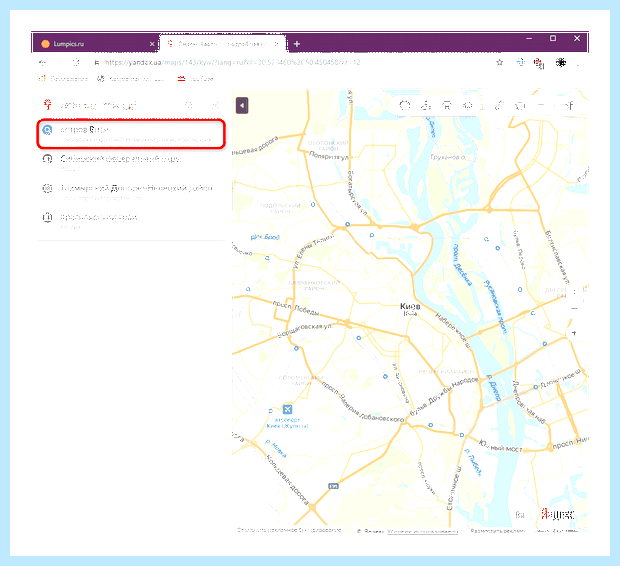Go back with the browser back arrow
This screenshot has height=566, width=620.
pyautogui.click(x=42, y=62)
